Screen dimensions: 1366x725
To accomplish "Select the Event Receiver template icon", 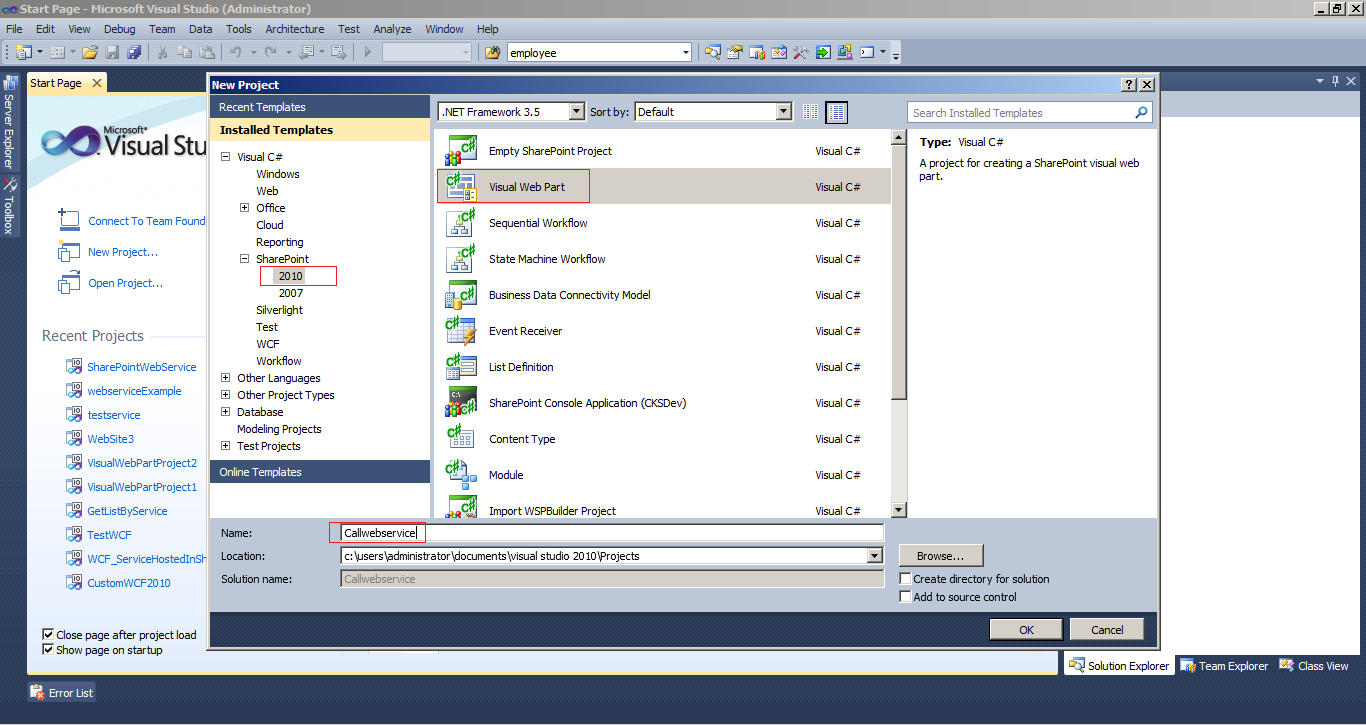I will [x=461, y=331].
